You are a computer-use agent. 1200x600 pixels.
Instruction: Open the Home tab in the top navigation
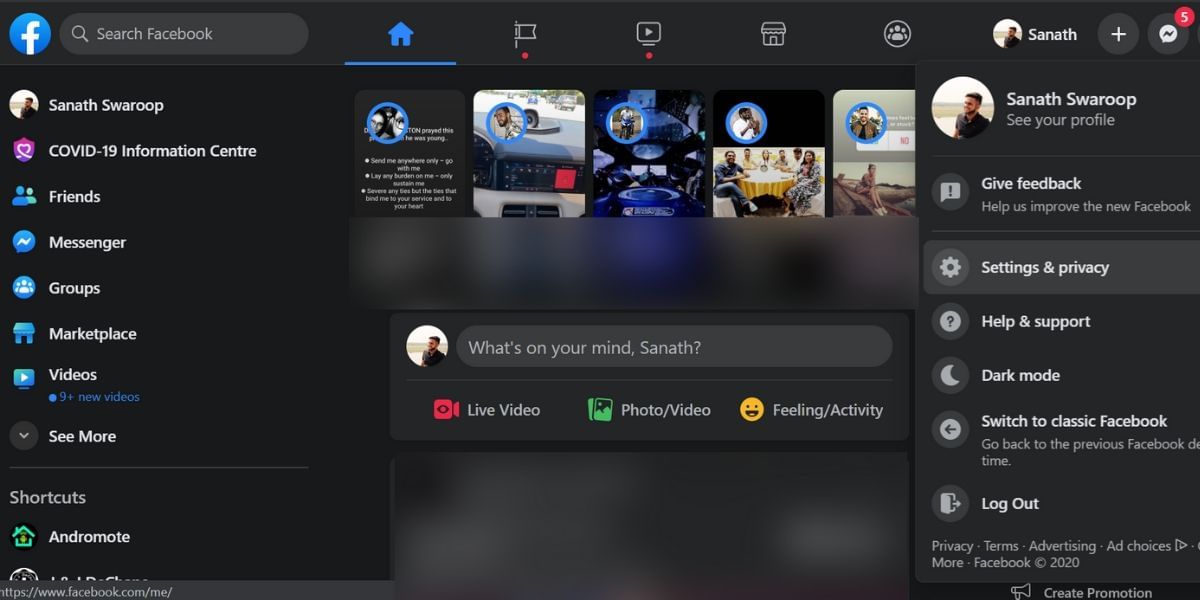(x=400, y=34)
